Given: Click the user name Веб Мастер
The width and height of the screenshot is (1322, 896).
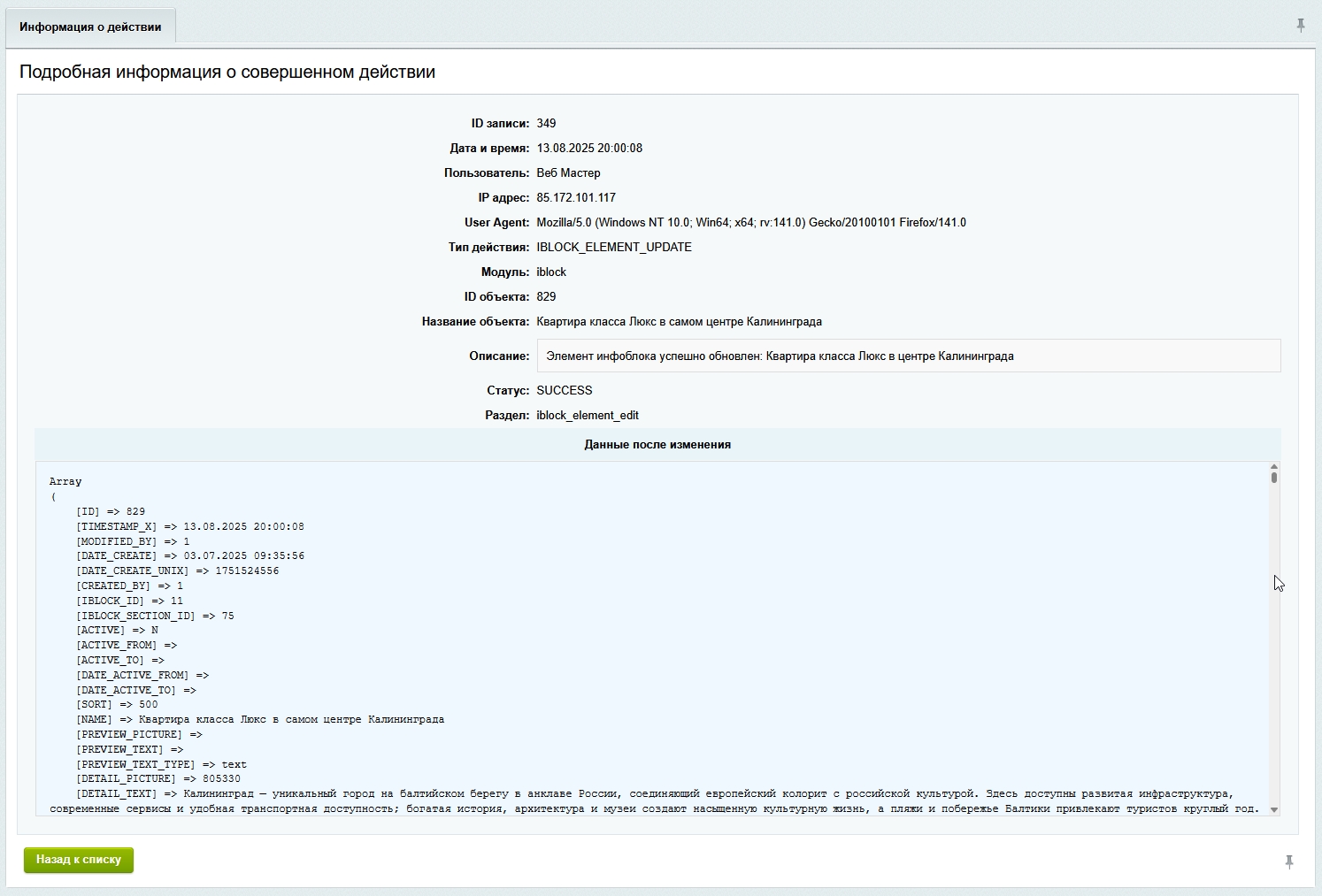Looking at the screenshot, I should coord(568,173).
